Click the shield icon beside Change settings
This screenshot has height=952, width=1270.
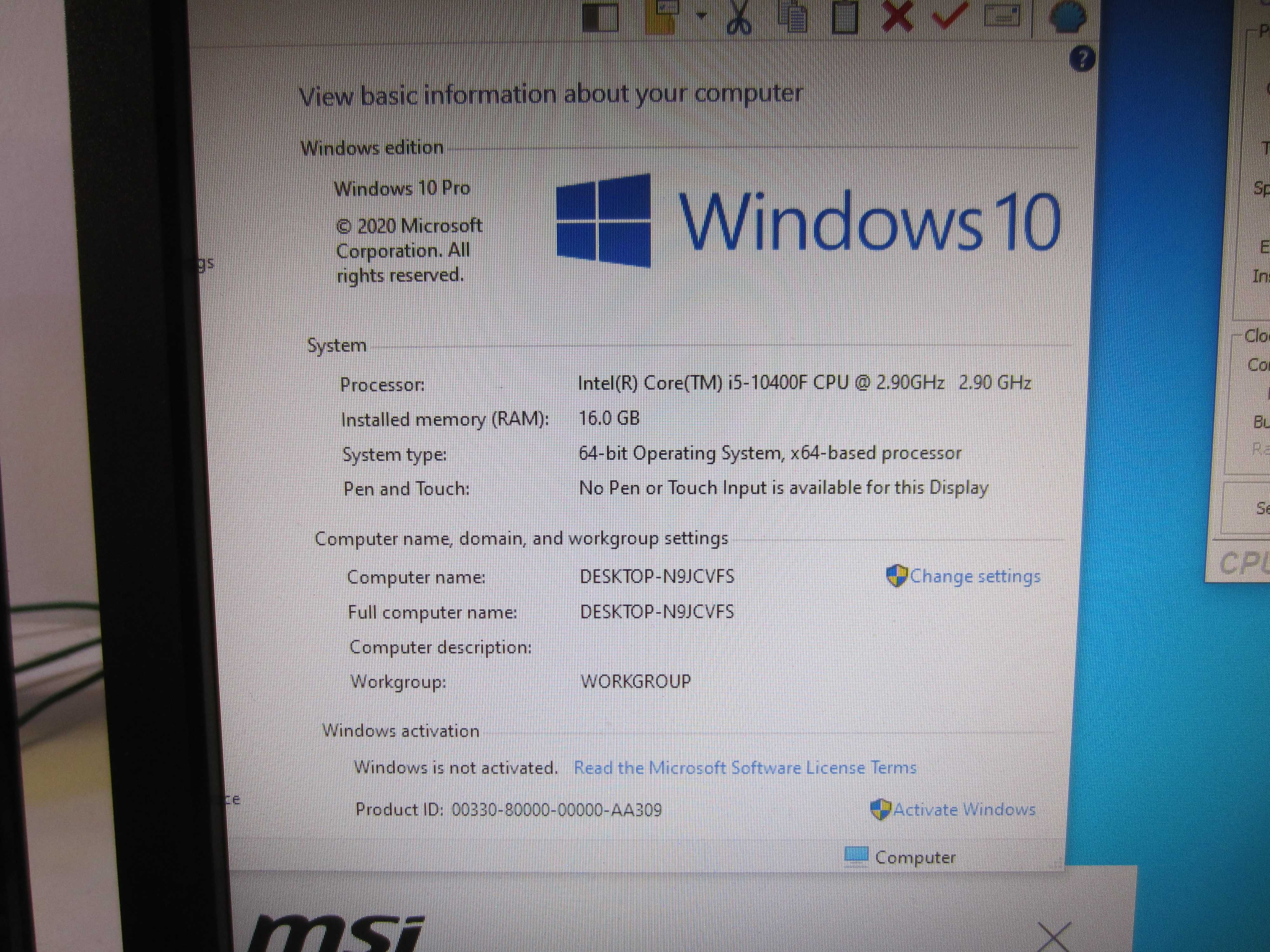[x=896, y=576]
